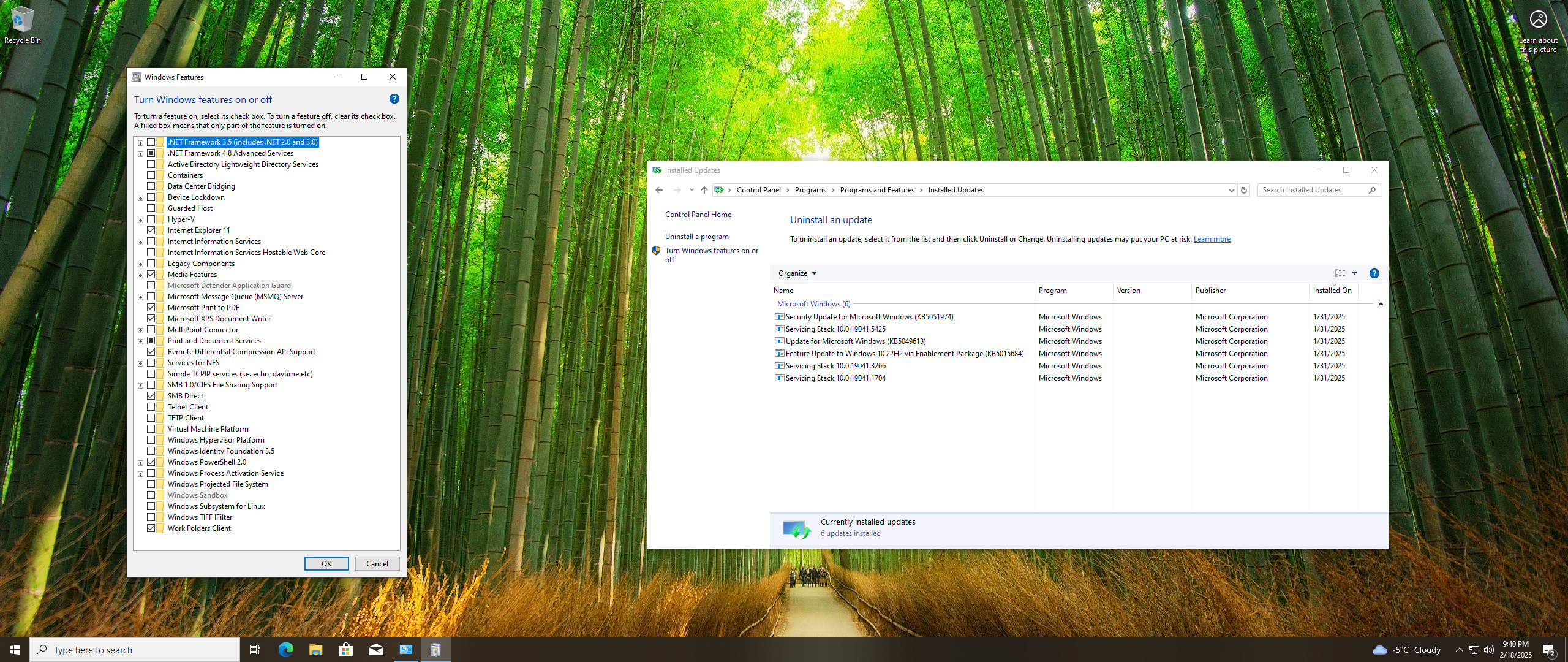Uncheck Microsoft Print to PDF
Screen dimensions: 1568x662
tap(151, 308)
